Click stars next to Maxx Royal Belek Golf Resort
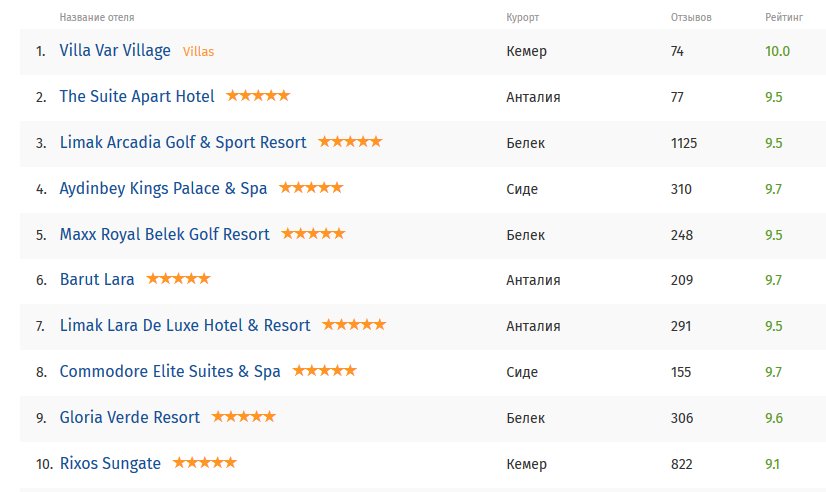Viewport: 826px width, 492px height. [x=313, y=234]
